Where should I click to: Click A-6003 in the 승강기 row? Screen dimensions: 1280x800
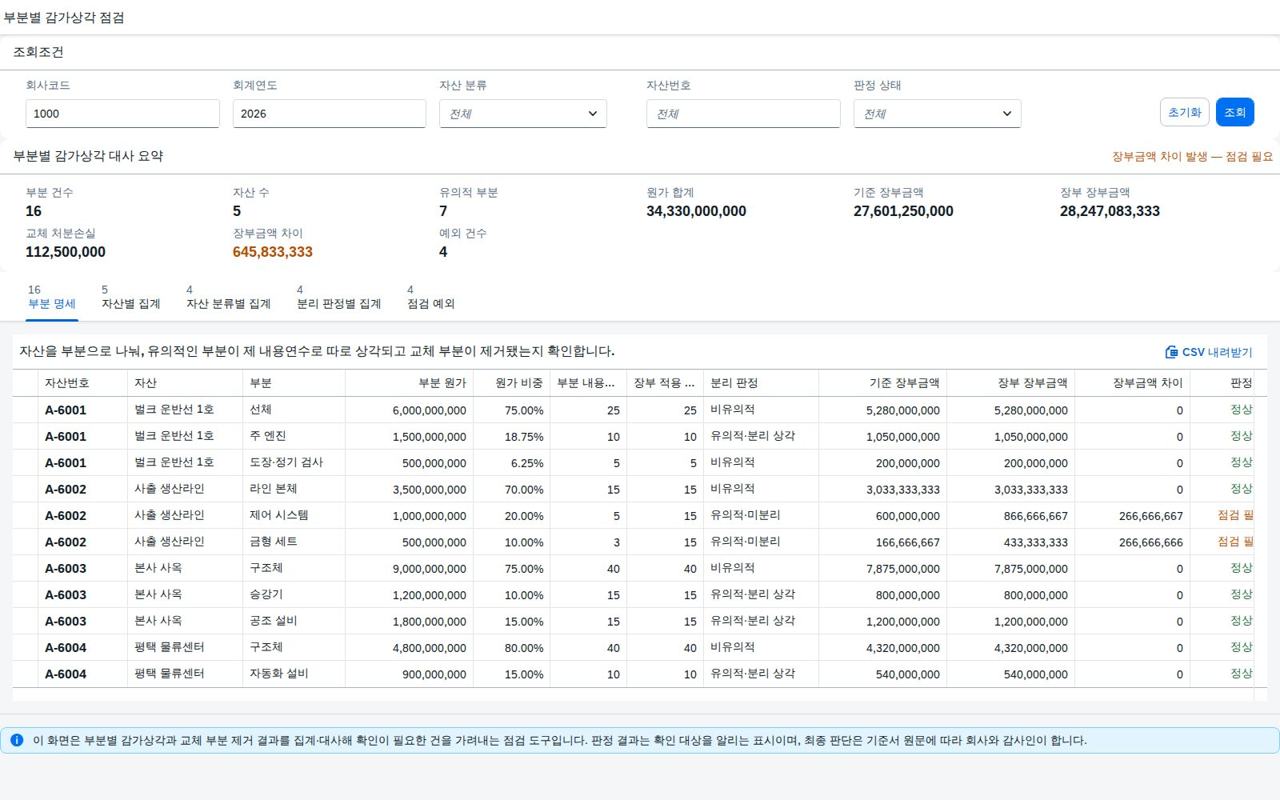point(66,595)
